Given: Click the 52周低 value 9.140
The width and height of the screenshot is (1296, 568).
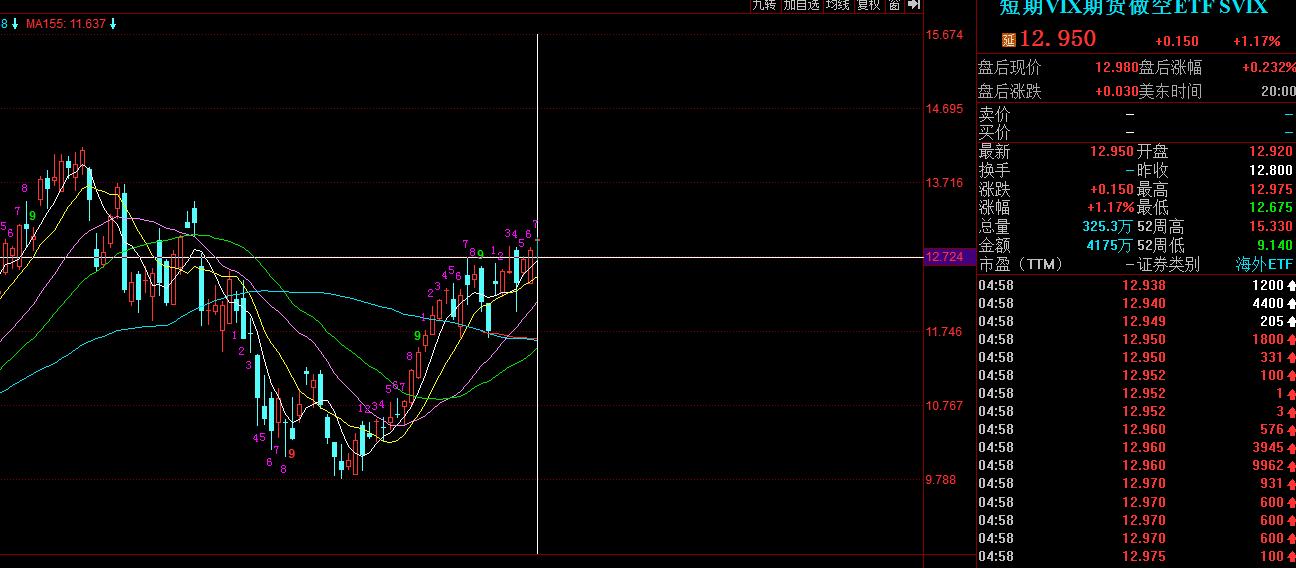Looking at the screenshot, I should coord(1276,246).
